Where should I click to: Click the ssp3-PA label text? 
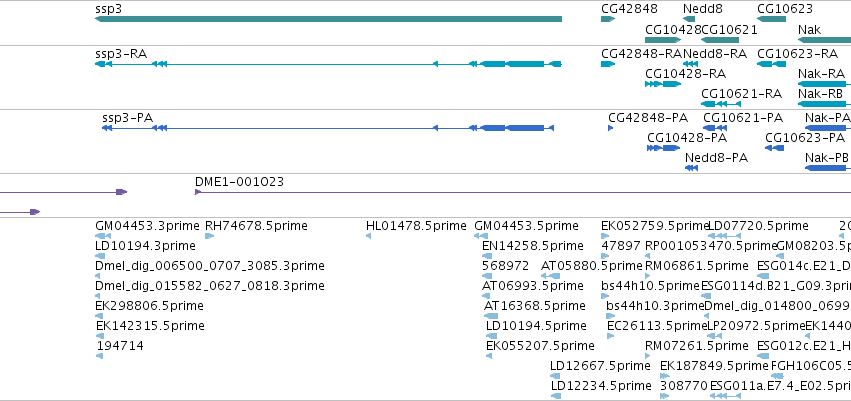point(128,118)
